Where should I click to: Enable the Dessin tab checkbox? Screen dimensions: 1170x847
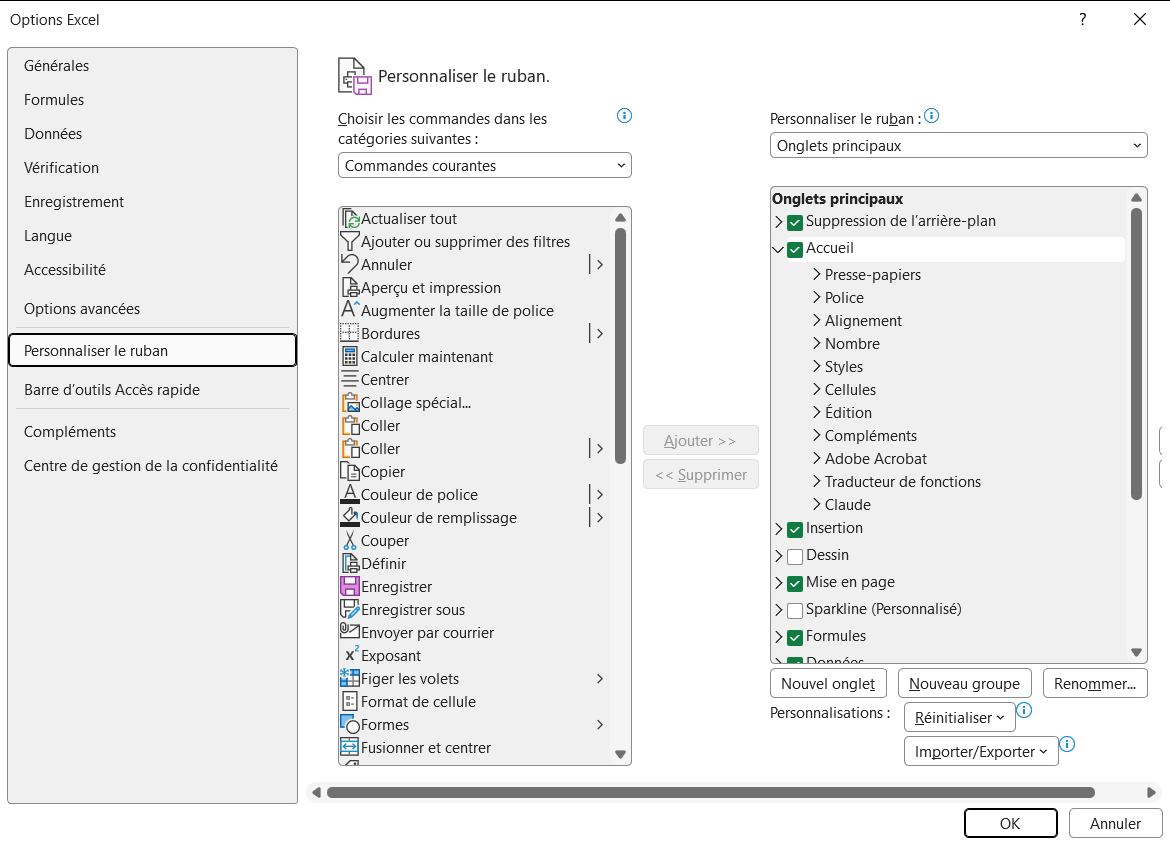[x=795, y=556]
